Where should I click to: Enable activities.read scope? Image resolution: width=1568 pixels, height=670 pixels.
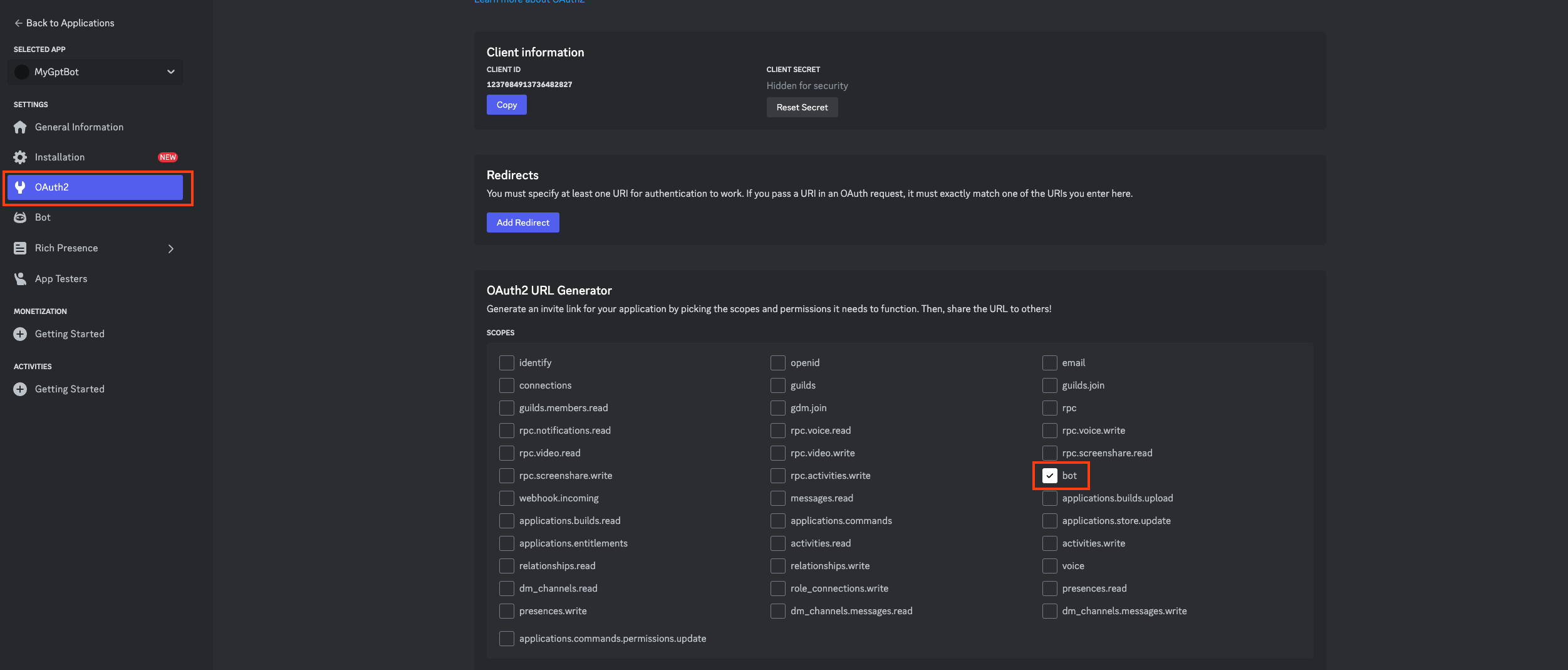coord(778,543)
